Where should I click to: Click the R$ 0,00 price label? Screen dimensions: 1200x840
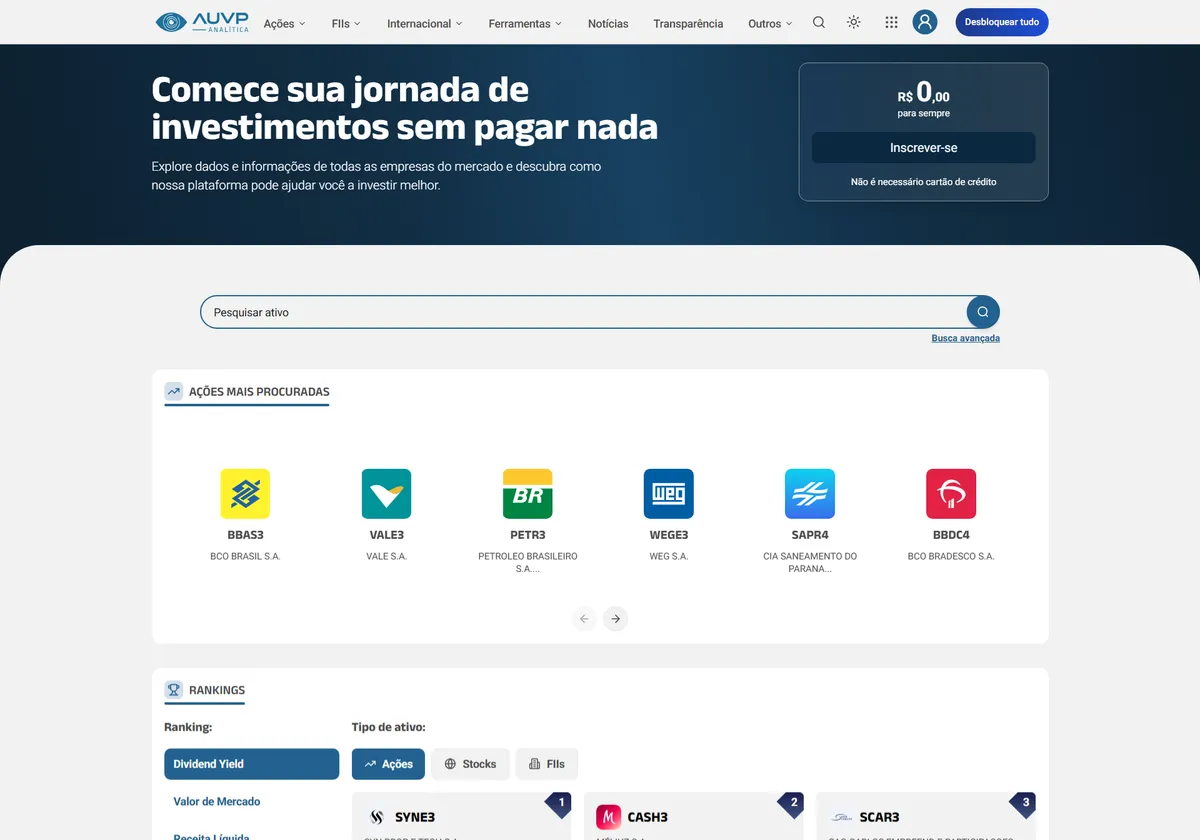coord(923,93)
